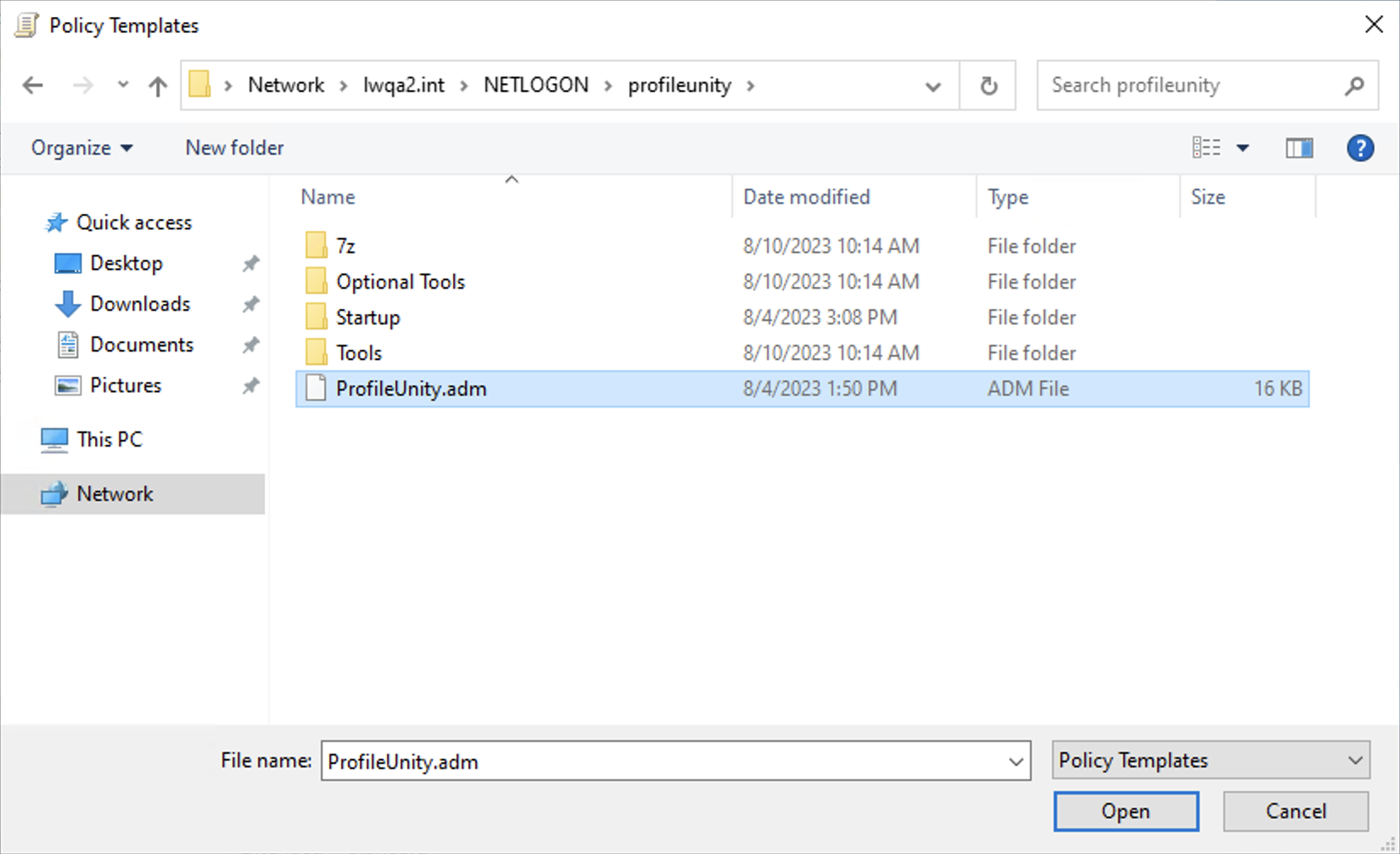Click the Open button
This screenshot has height=854, width=1400.
pyautogui.click(x=1125, y=811)
